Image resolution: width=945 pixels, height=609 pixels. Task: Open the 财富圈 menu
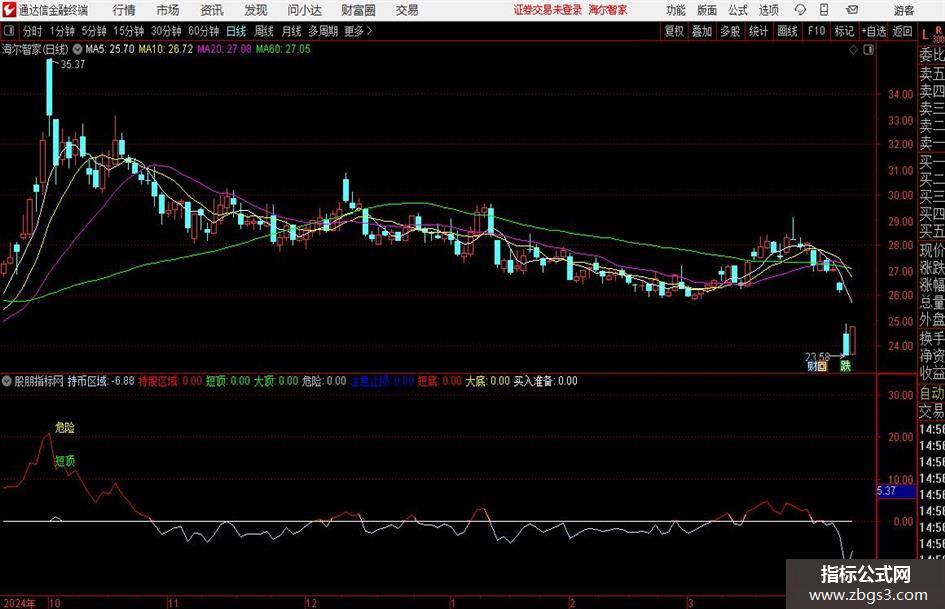point(358,10)
